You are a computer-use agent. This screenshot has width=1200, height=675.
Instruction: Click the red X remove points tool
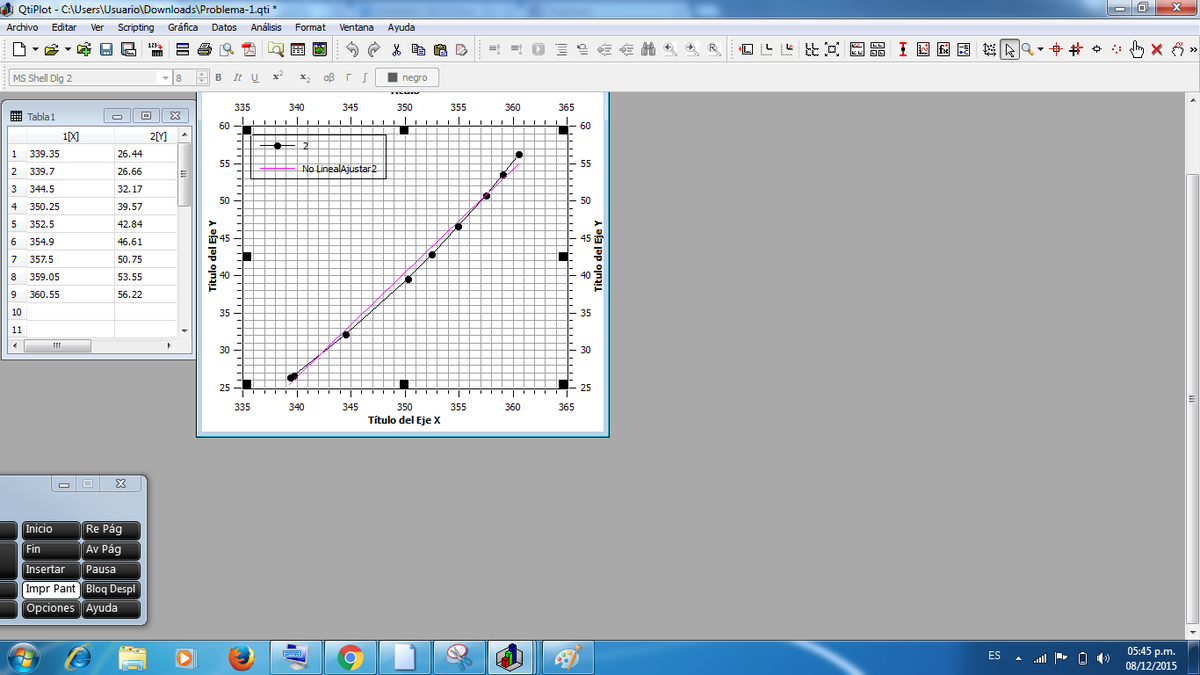pos(1156,49)
